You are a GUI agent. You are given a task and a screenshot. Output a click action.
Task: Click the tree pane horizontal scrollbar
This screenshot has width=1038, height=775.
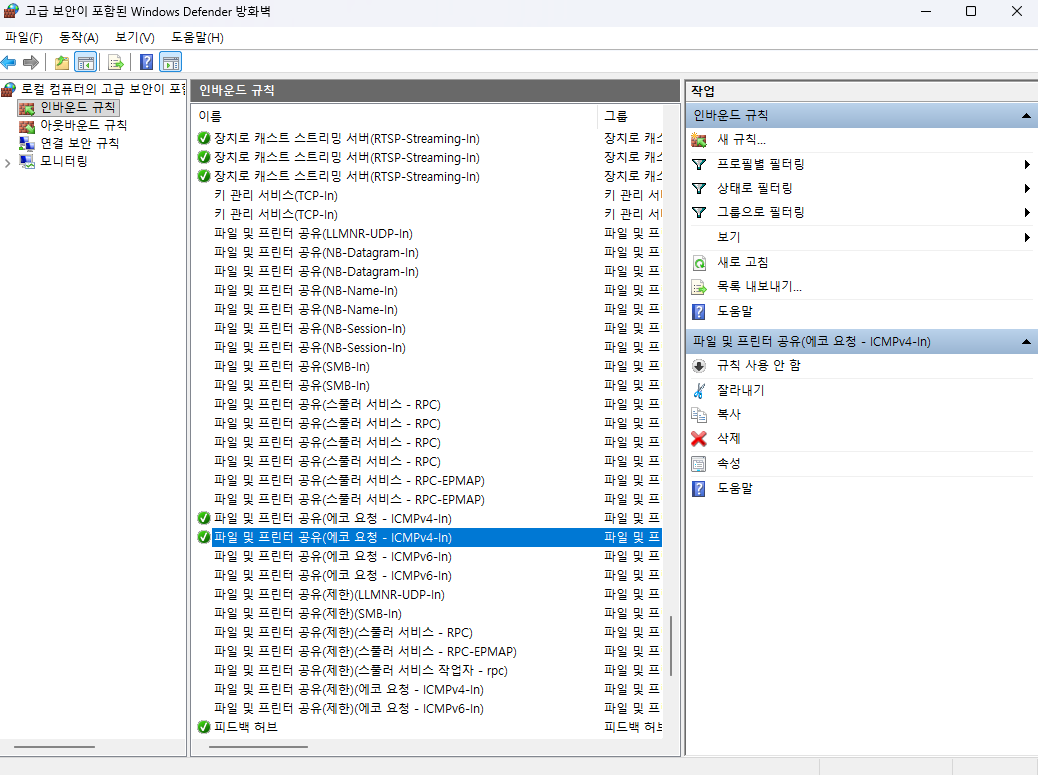[x=54, y=747]
